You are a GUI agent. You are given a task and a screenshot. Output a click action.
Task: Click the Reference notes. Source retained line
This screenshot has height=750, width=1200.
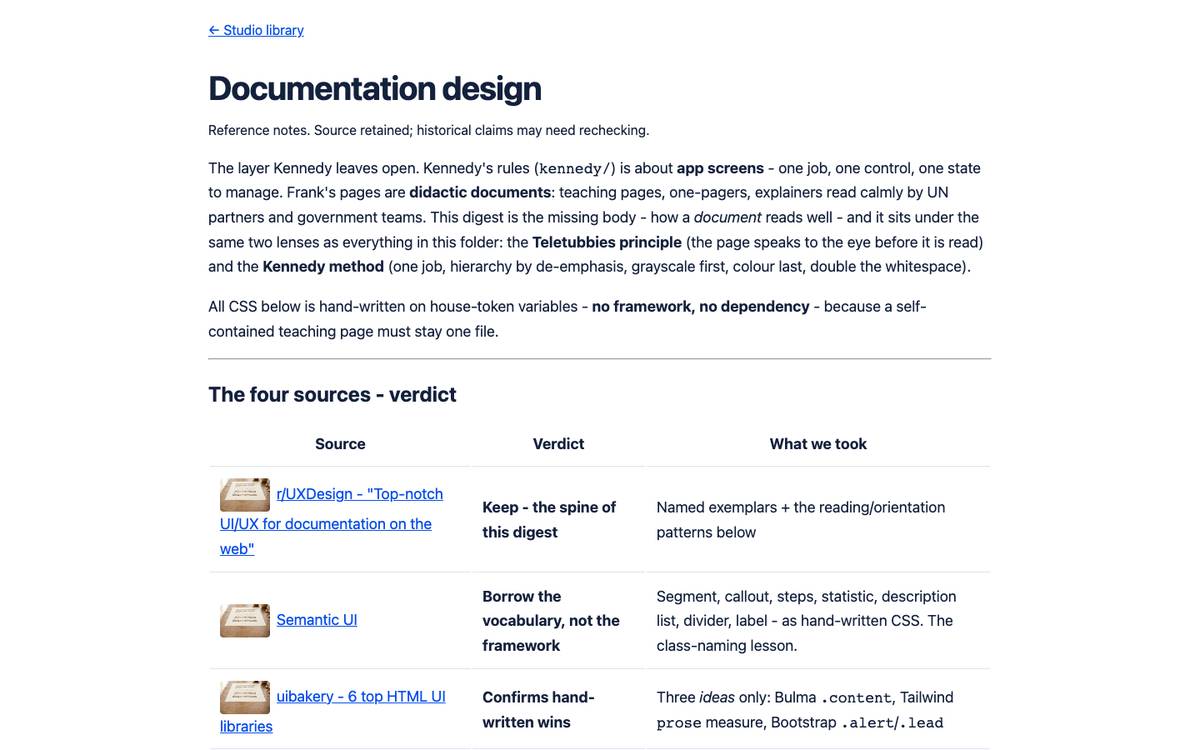click(x=429, y=130)
